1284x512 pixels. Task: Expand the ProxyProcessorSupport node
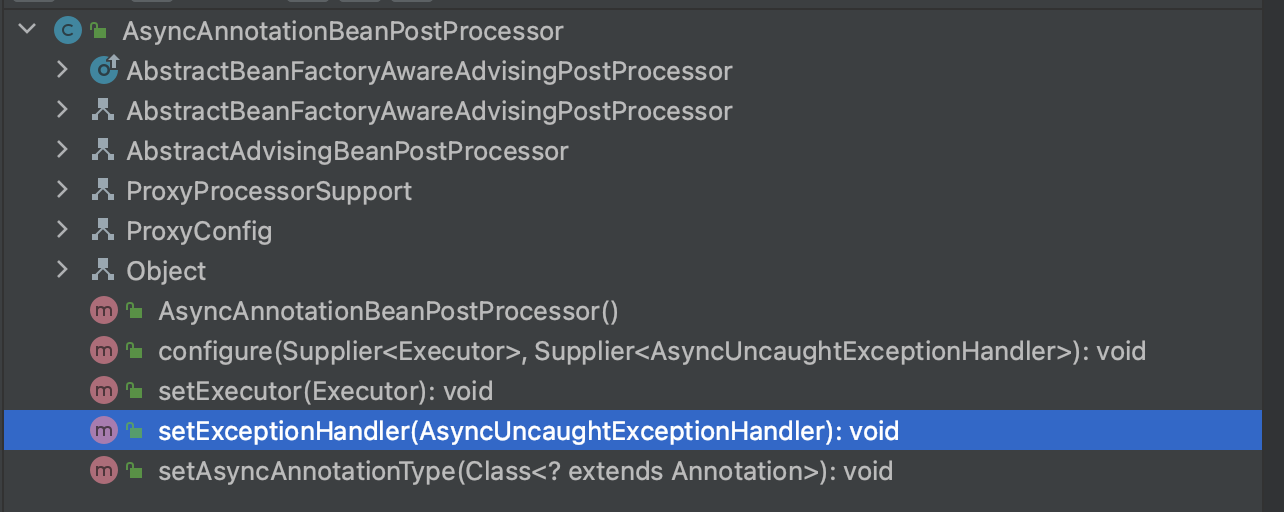[x=62, y=190]
